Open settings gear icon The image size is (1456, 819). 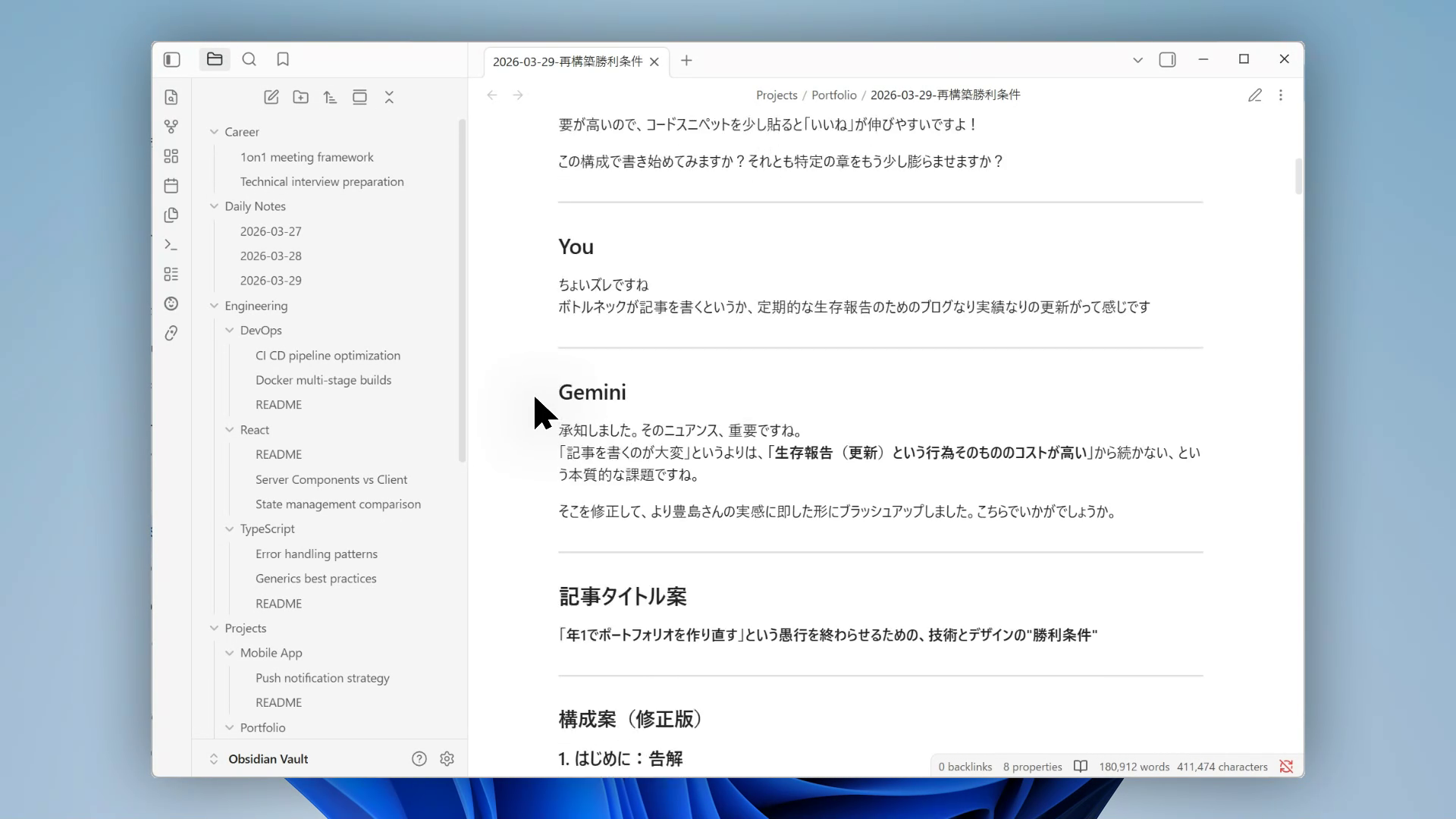point(447,759)
